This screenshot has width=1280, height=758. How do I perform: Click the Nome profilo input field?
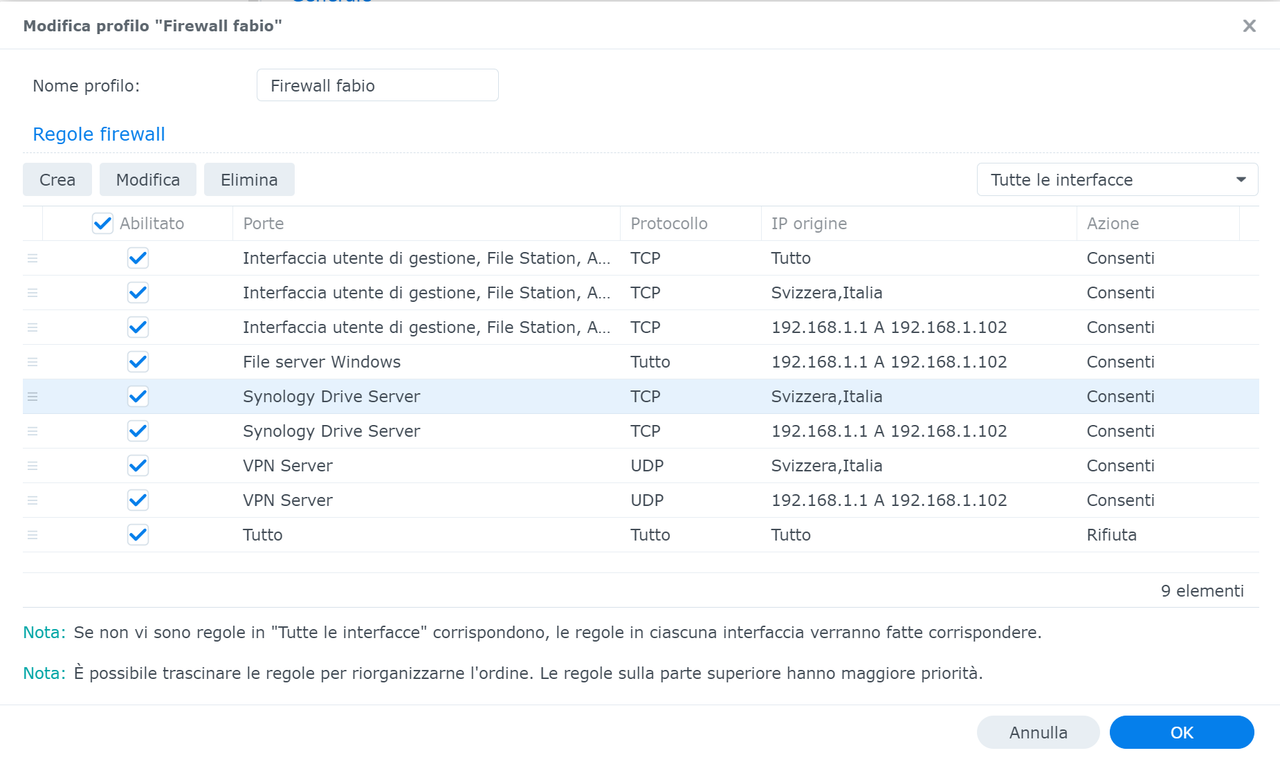378,86
